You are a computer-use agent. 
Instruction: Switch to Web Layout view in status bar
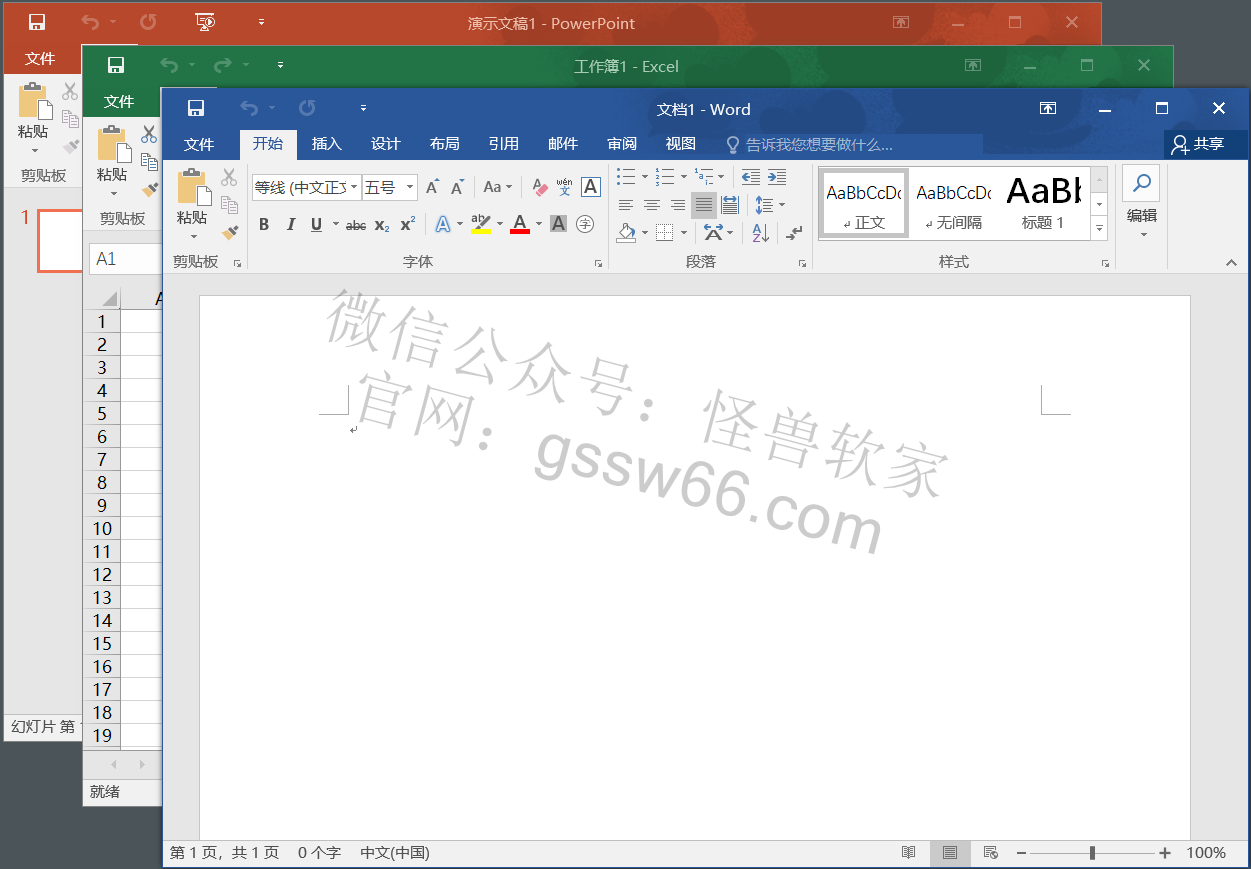click(x=990, y=853)
